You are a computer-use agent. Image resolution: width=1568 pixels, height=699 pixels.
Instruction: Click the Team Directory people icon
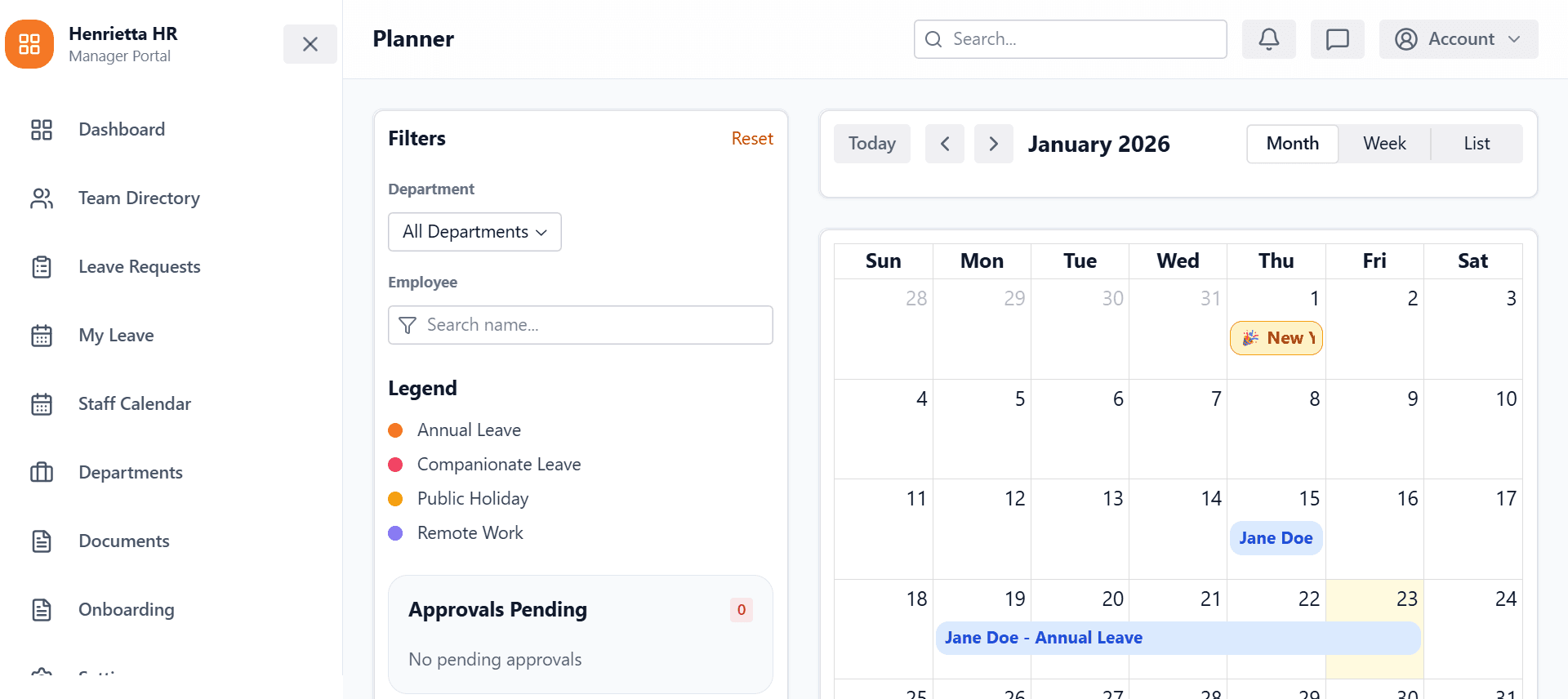(x=42, y=198)
